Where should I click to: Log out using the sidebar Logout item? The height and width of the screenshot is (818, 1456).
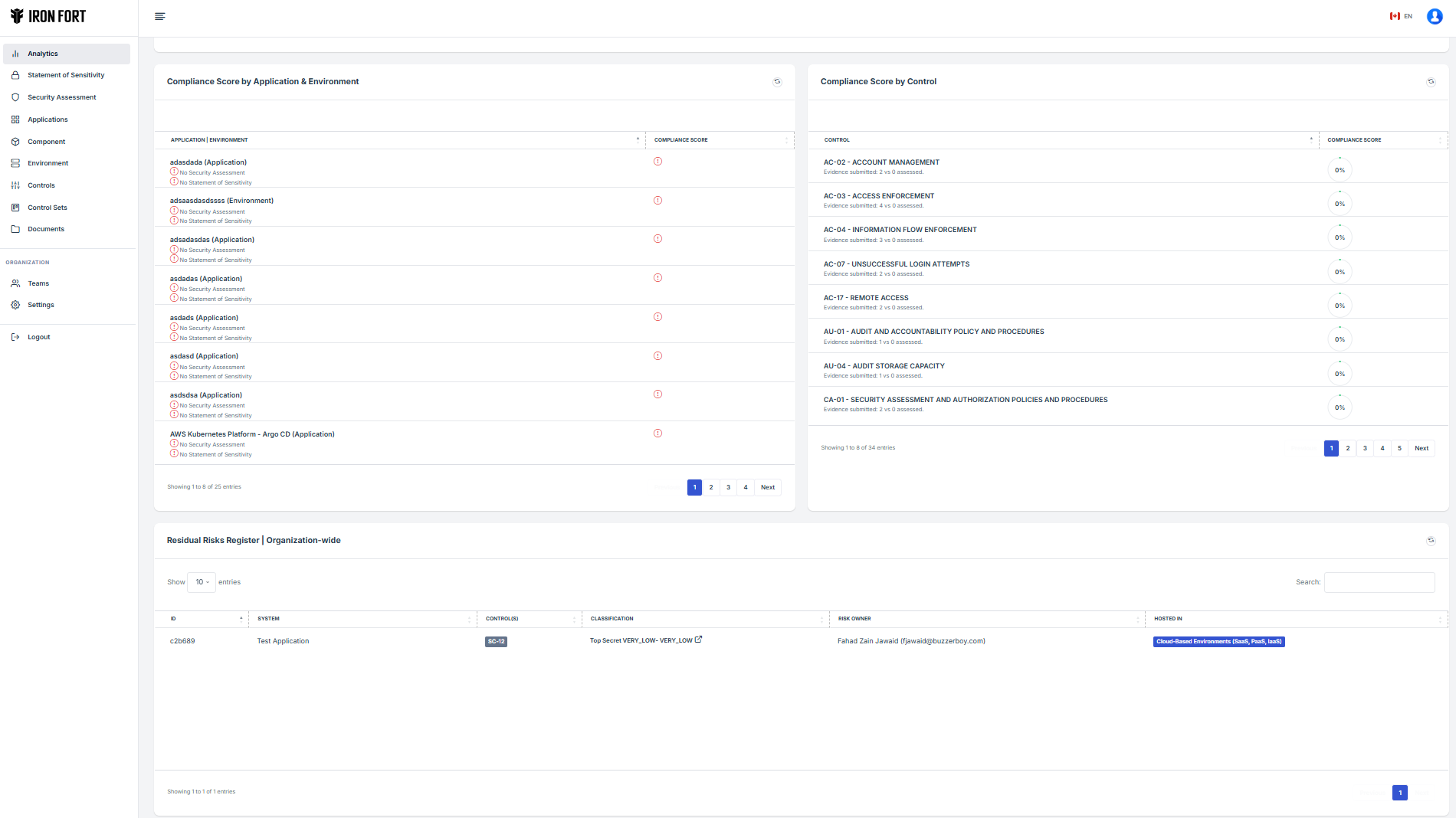39,337
